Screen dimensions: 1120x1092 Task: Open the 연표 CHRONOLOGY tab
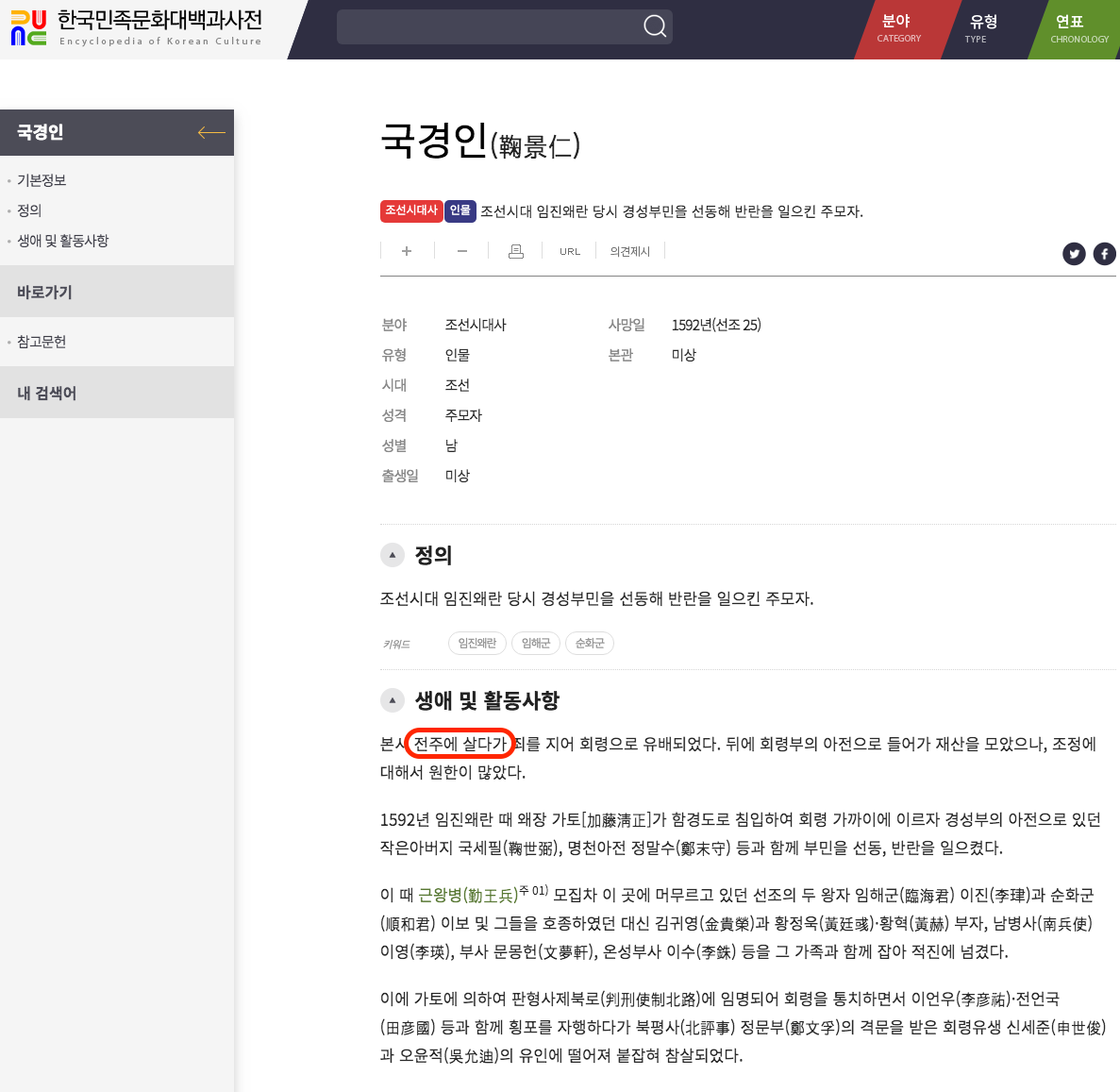point(1078,28)
